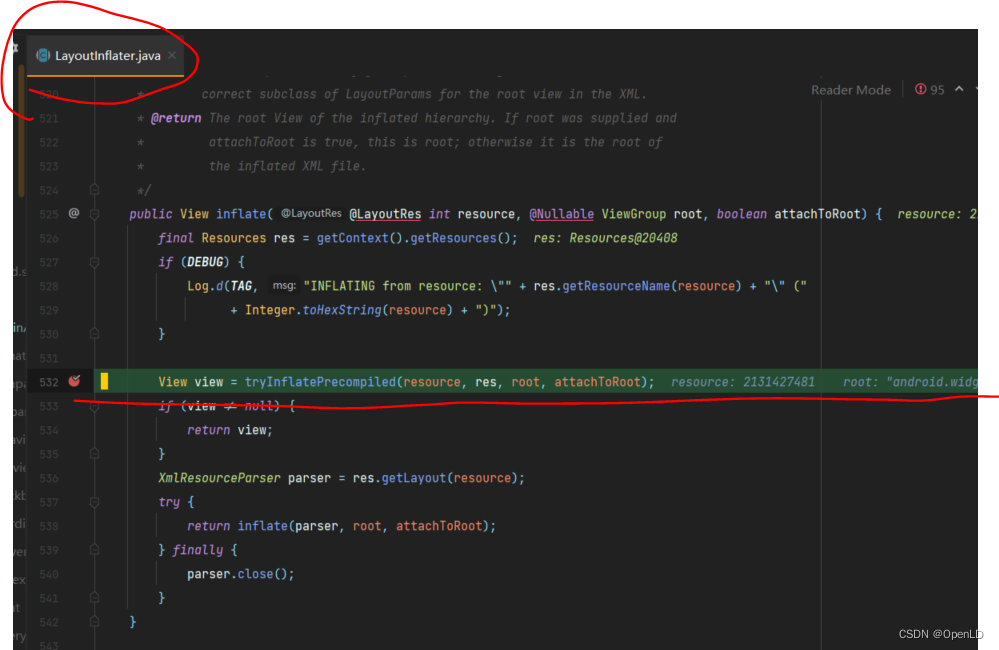This screenshot has width=999, height=650.
Task: Click the yellow marker on line 532
Action: [x=103, y=381]
